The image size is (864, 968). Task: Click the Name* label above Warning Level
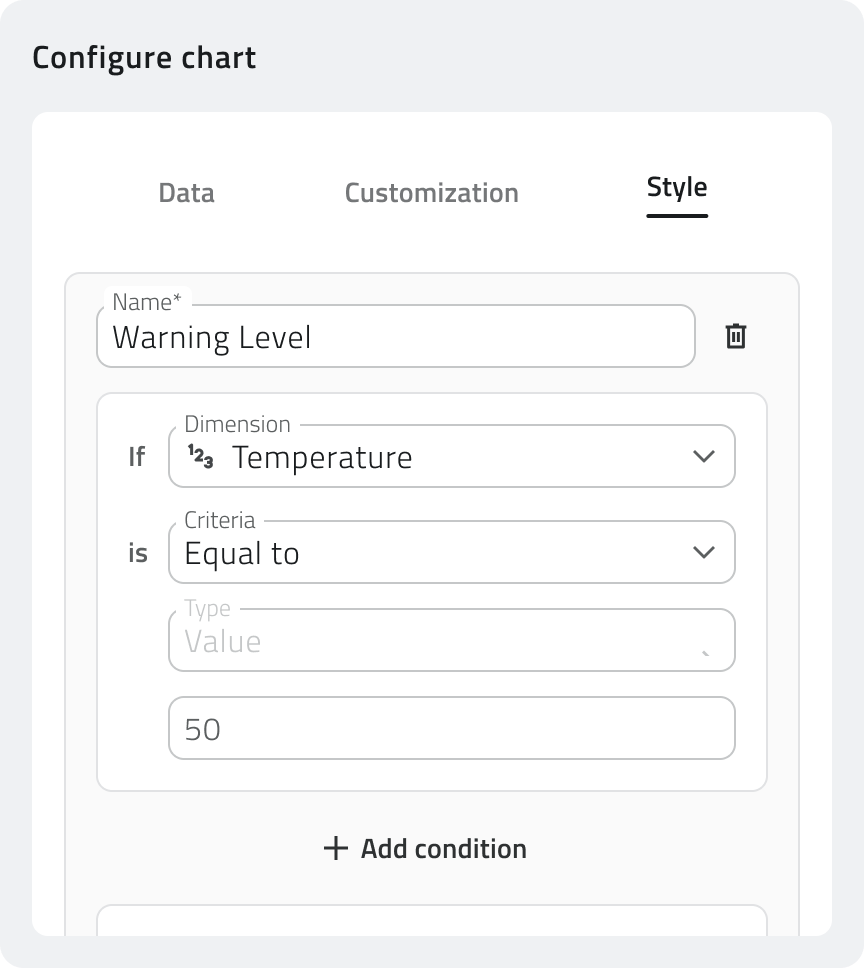click(x=147, y=302)
